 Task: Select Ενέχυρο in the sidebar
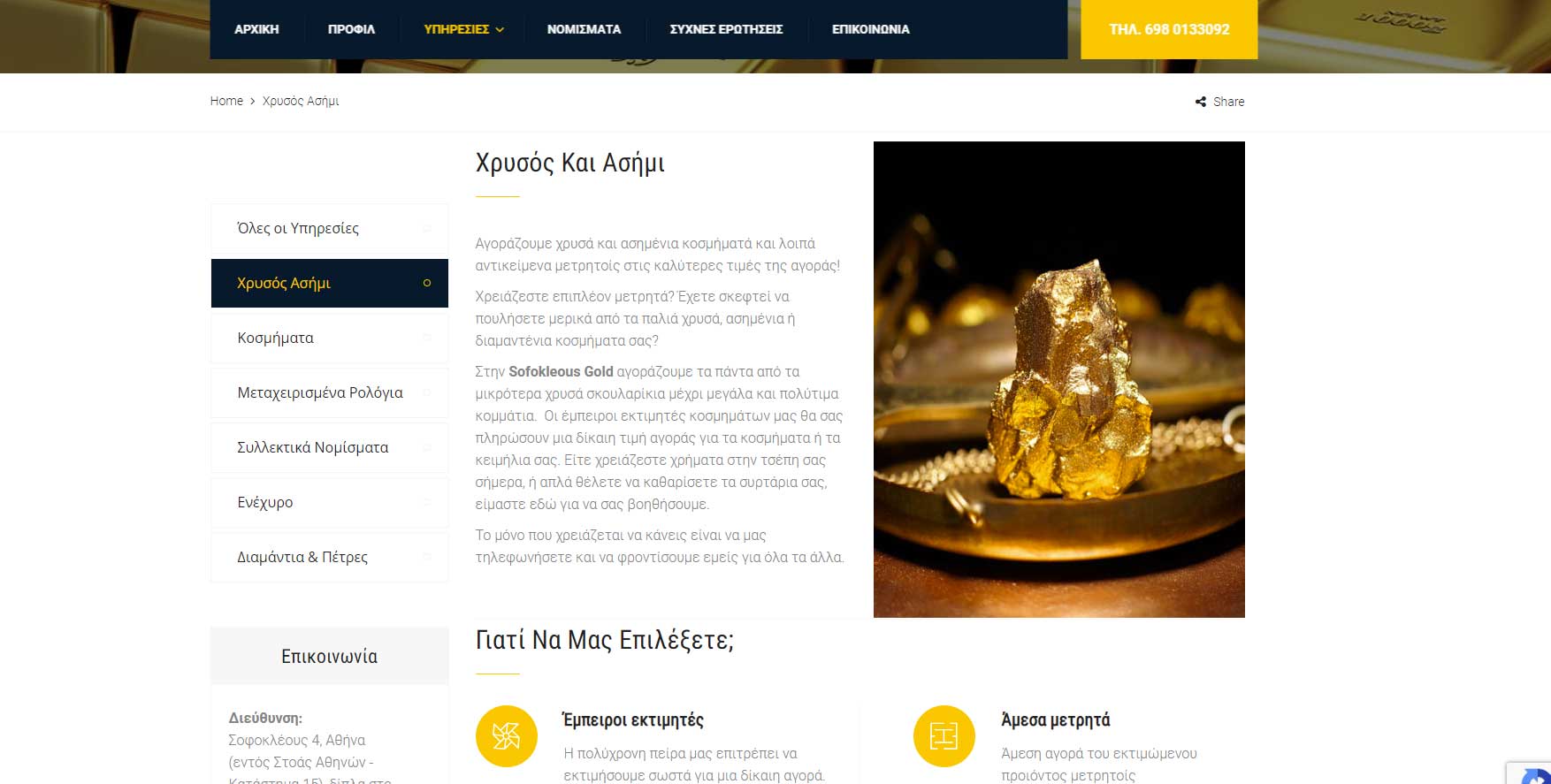pos(330,502)
